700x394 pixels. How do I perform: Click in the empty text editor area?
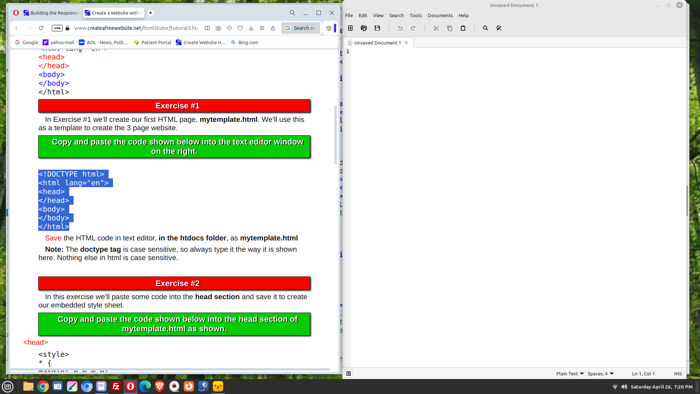coord(518,207)
